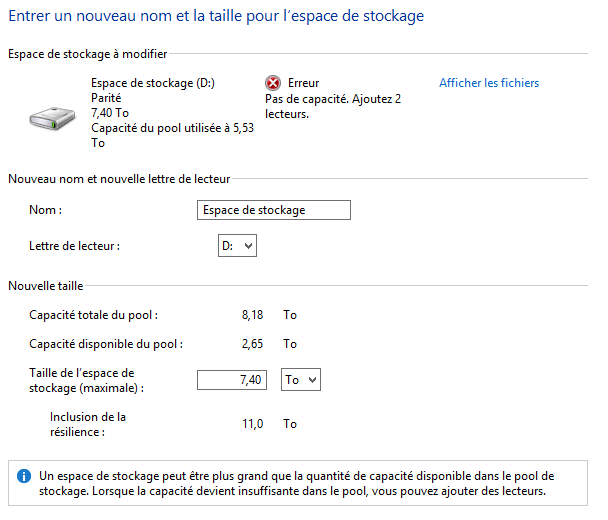Click the maximum storage size input box
The height and width of the screenshot is (520, 608).
pyautogui.click(x=232, y=380)
